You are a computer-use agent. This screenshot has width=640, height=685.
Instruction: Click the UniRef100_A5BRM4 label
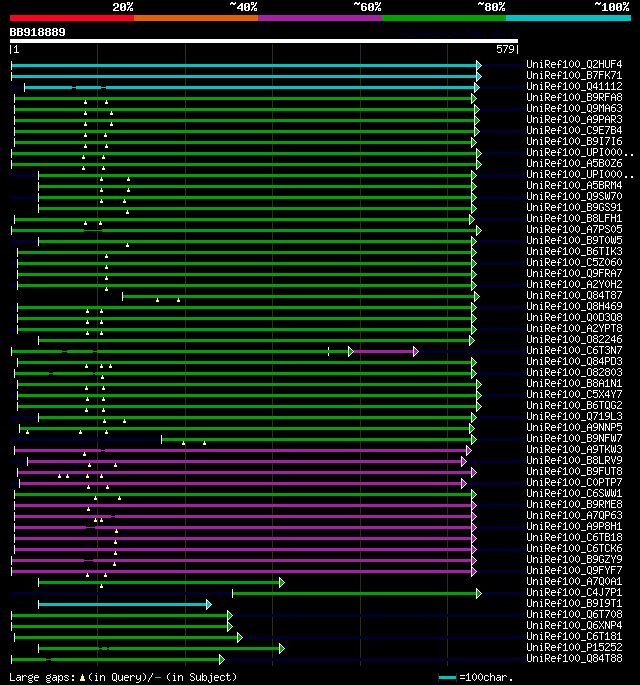[x=574, y=185]
